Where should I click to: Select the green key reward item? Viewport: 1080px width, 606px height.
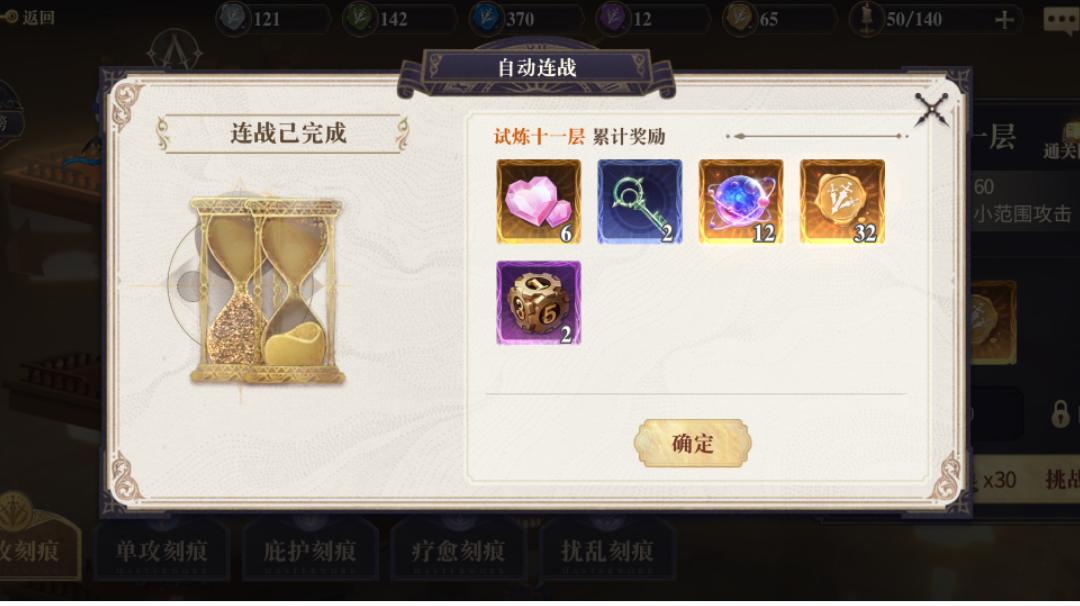tap(640, 202)
